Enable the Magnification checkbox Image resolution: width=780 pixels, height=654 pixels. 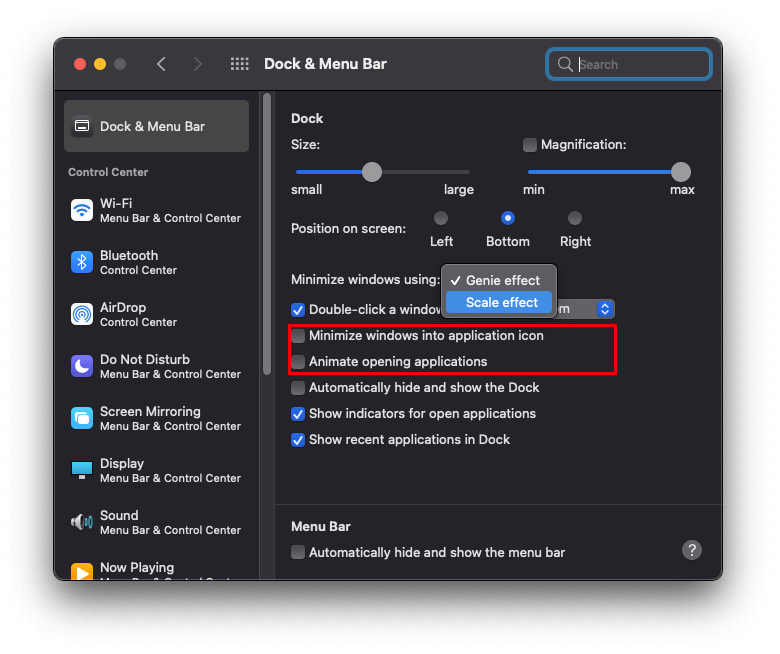pyautogui.click(x=530, y=145)
